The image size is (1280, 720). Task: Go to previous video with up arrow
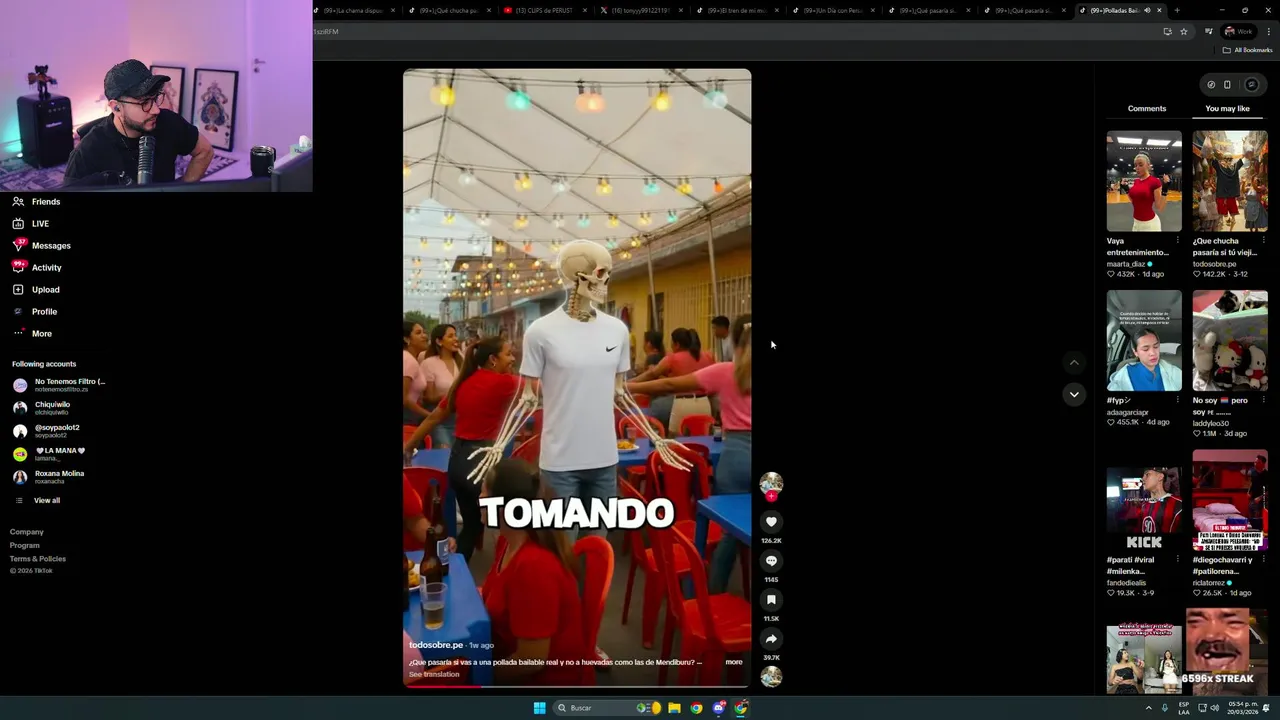click(1074, 363)
